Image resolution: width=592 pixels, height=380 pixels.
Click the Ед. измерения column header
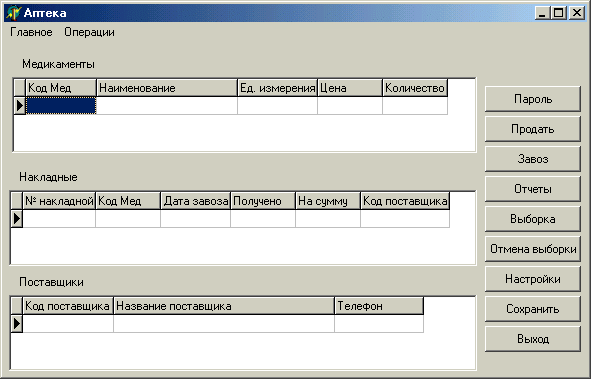point(278,88)
